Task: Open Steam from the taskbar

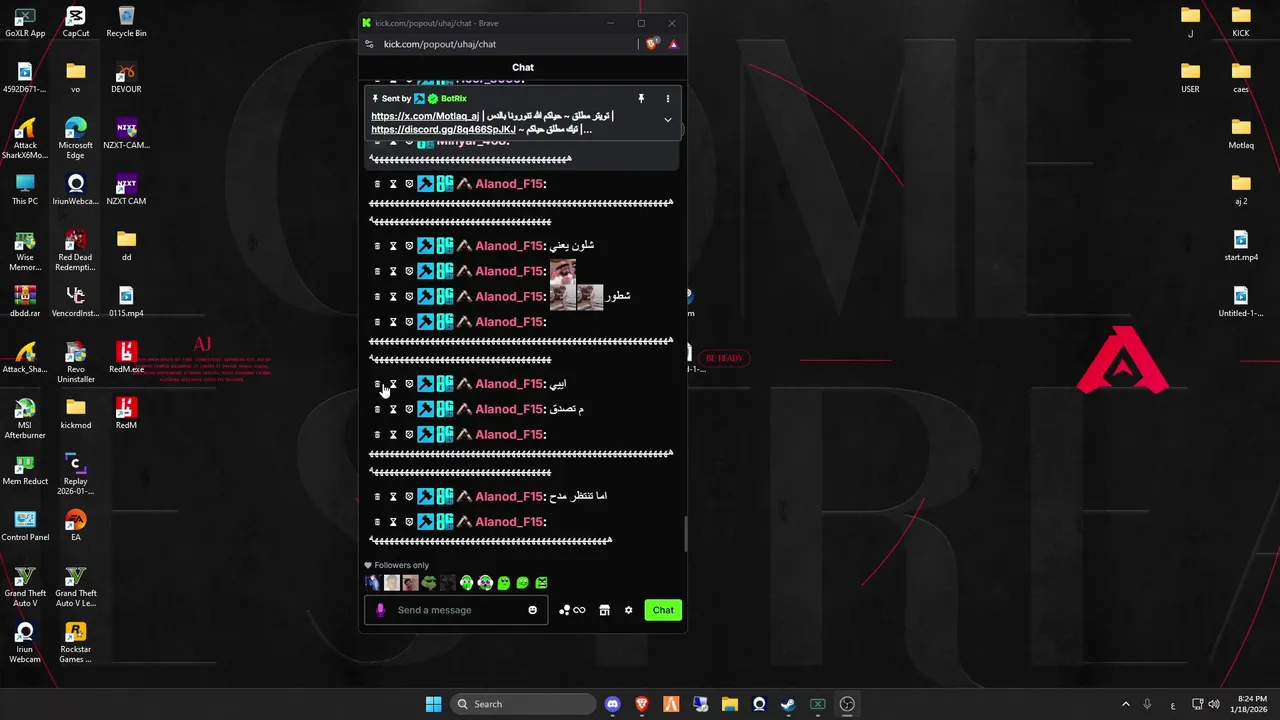Action: 788,704
